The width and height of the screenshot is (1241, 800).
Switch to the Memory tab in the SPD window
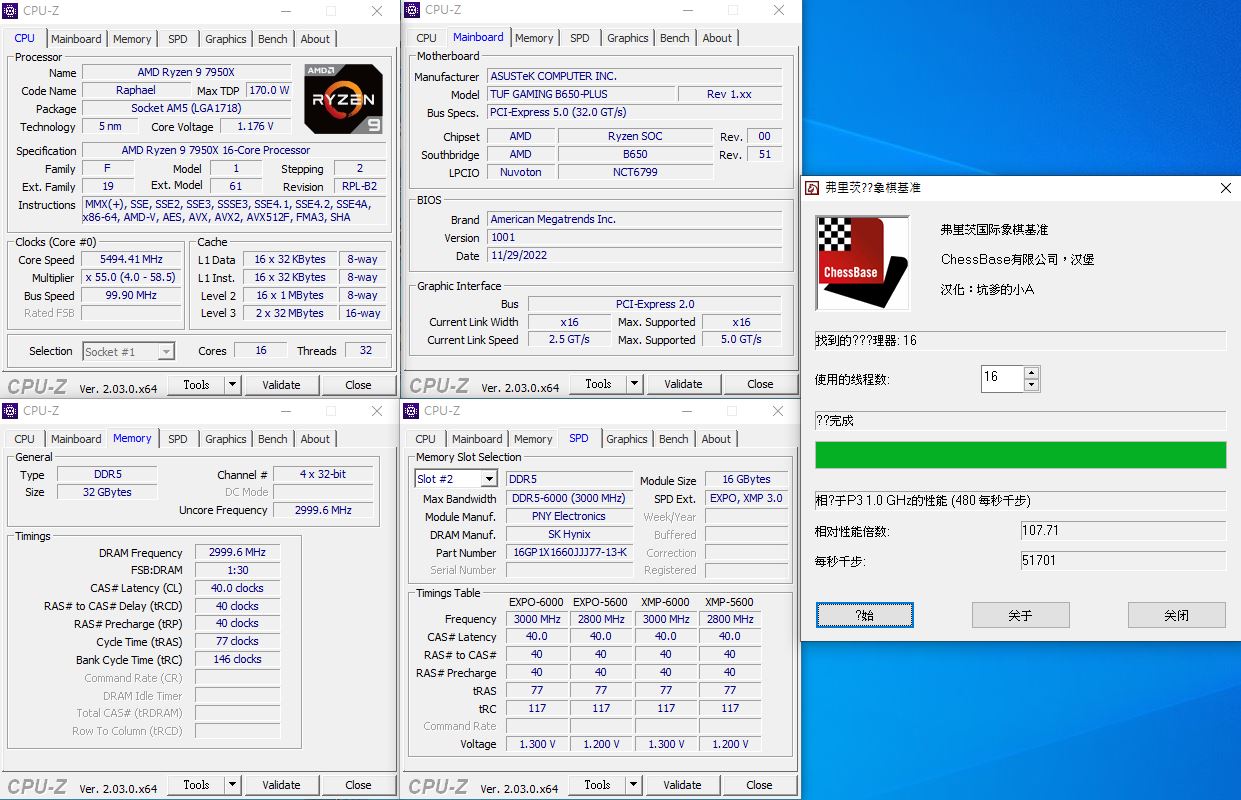tap(533, 439)
